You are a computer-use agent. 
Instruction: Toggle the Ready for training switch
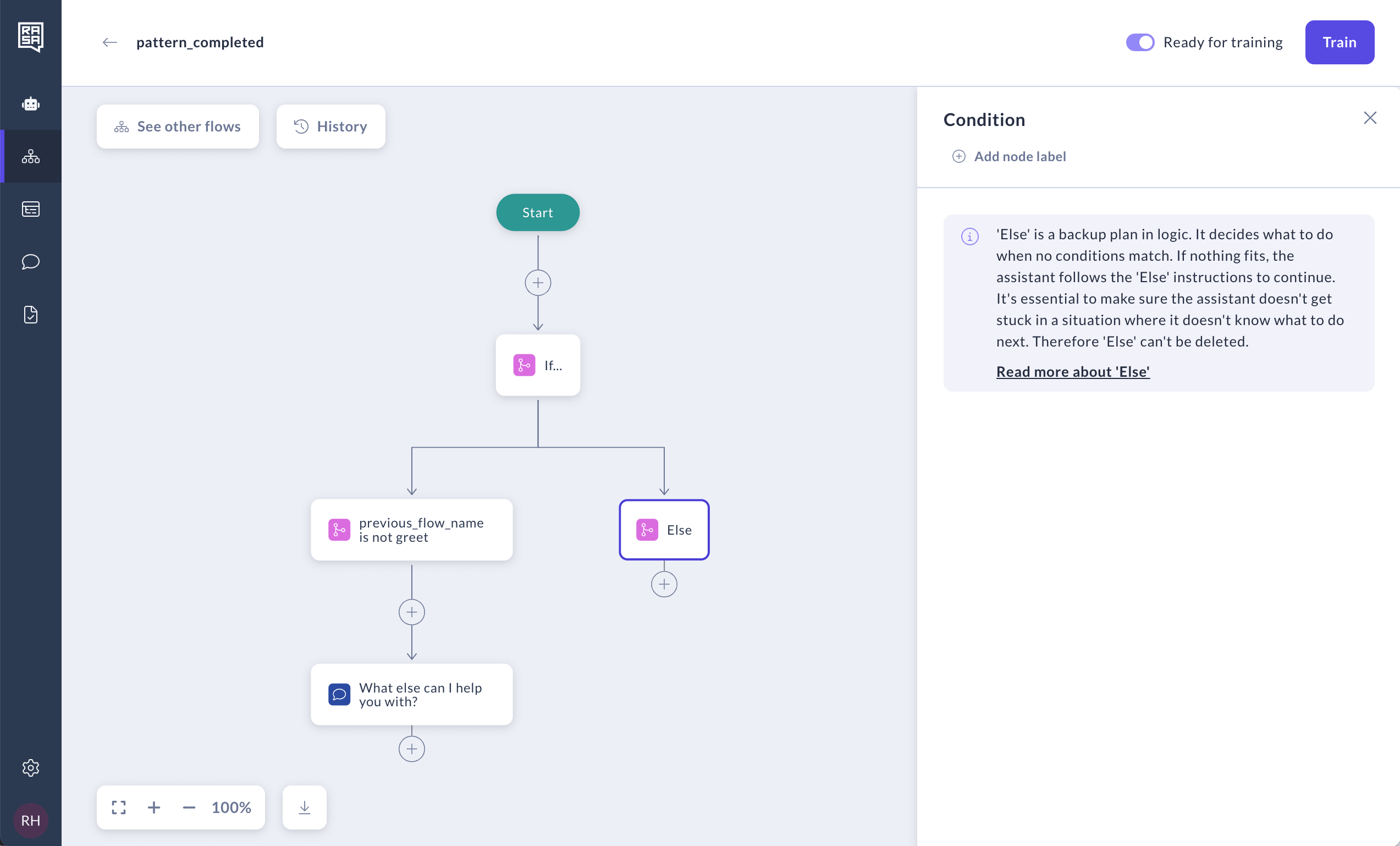1140,42
